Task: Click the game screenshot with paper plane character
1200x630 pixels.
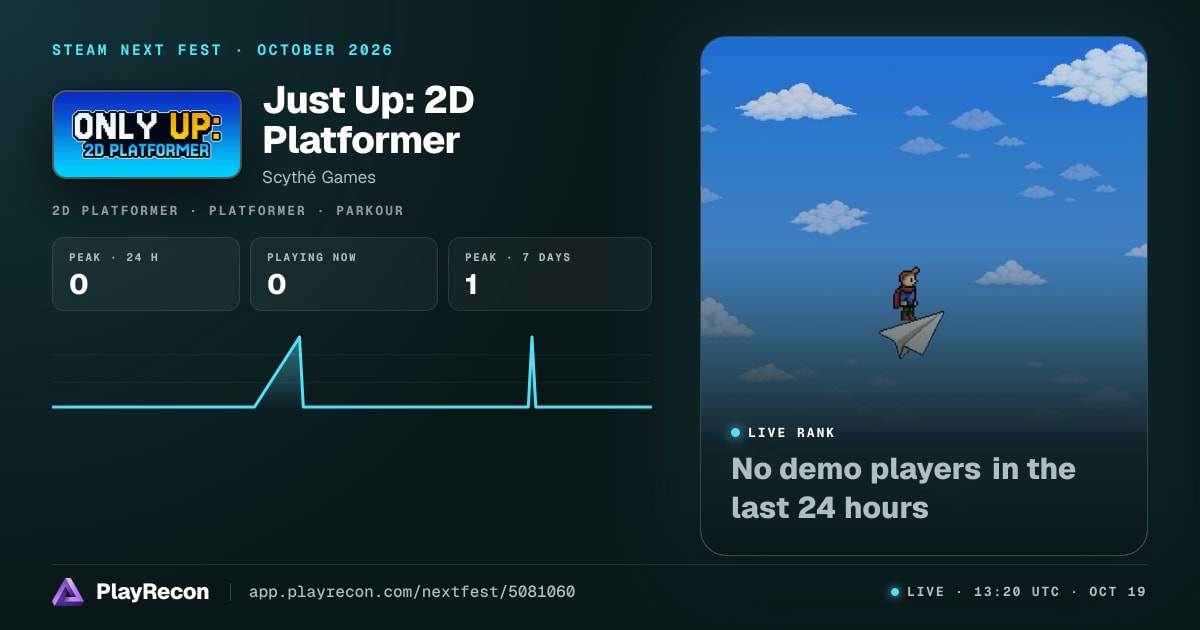Action: 924,296
